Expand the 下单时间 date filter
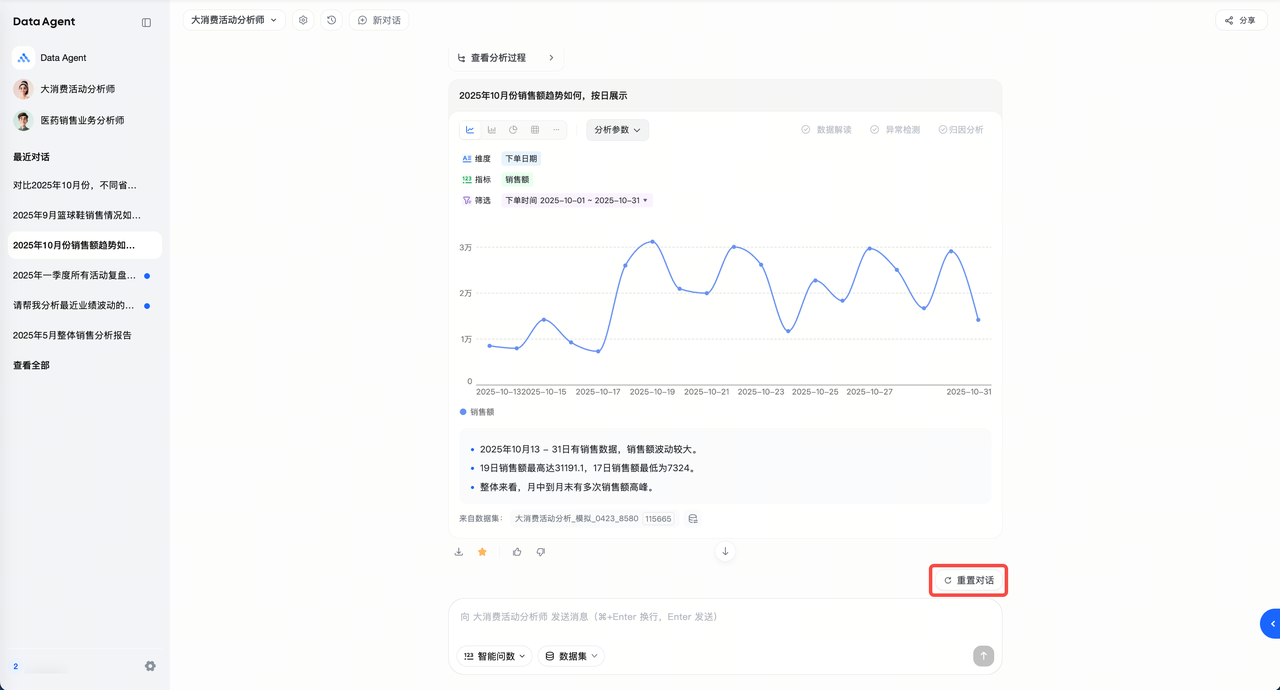This screenshot has height=690, width=1280. 577,200
